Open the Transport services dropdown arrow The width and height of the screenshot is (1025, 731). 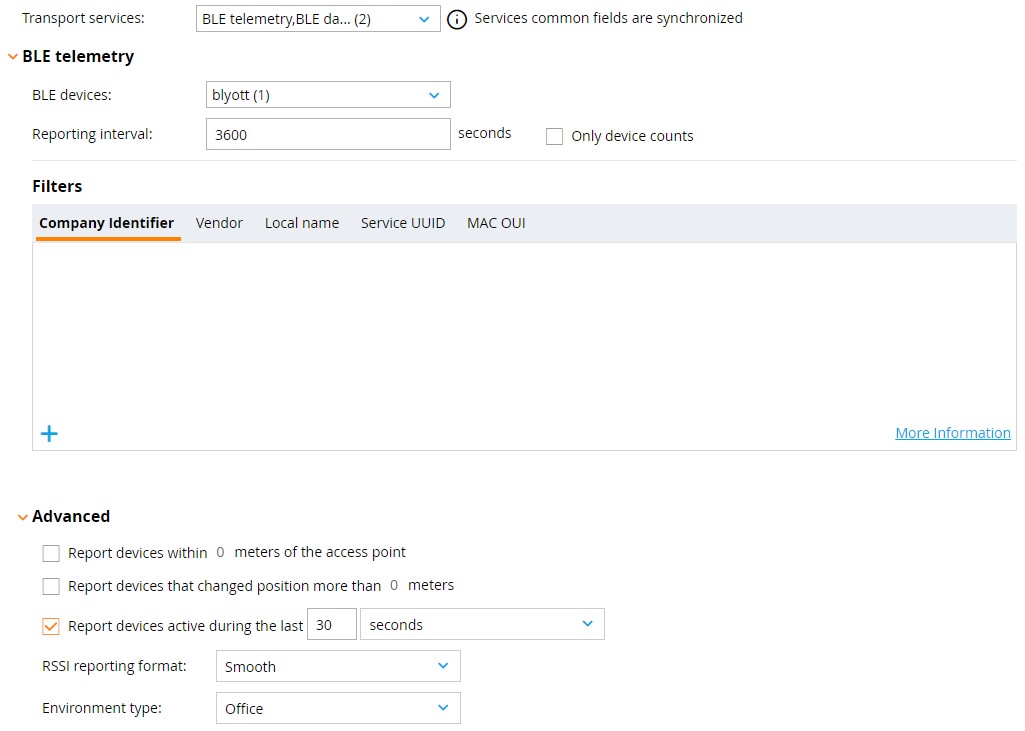point(424,18)
